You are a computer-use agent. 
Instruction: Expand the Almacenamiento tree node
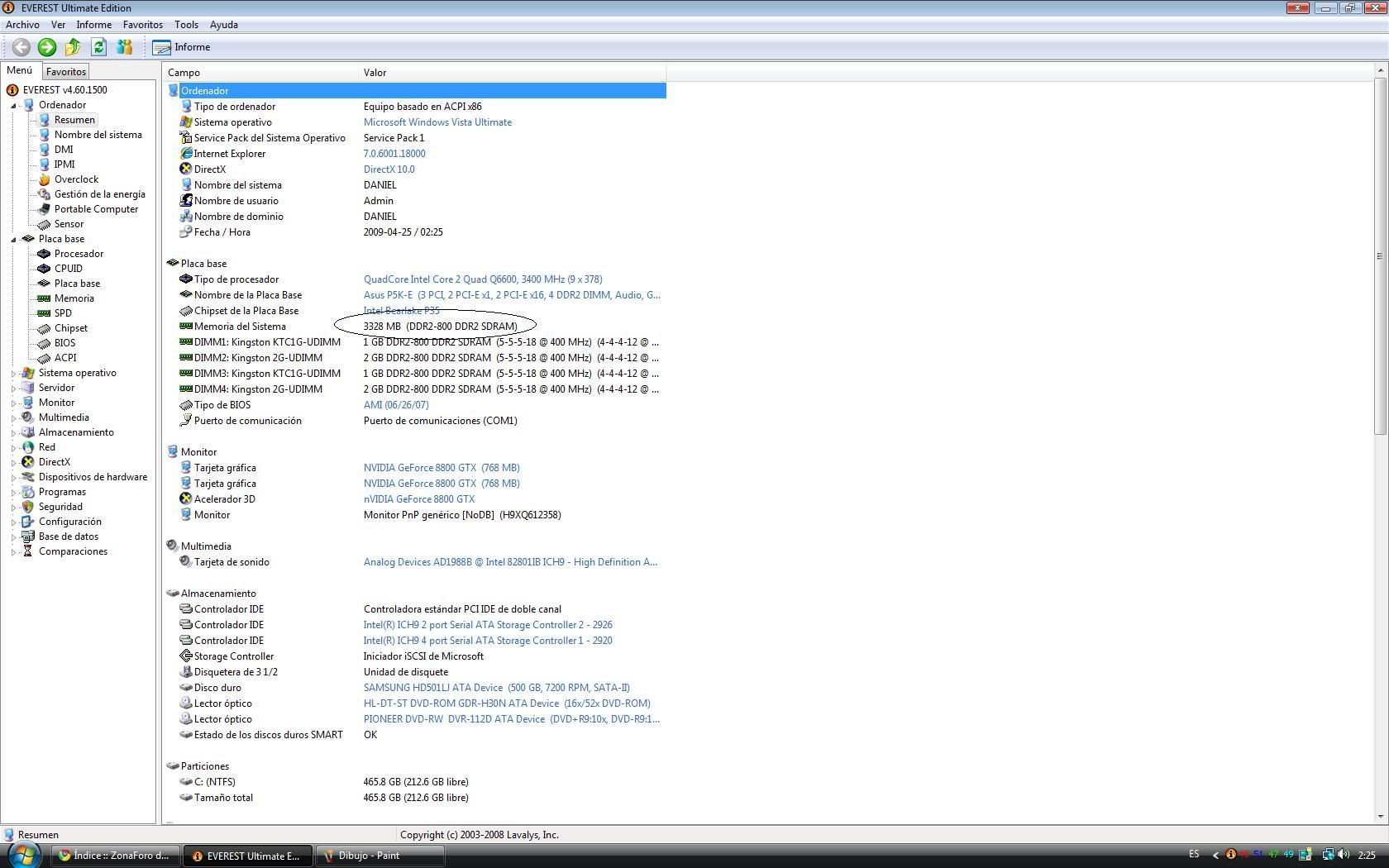pos(13,432)
